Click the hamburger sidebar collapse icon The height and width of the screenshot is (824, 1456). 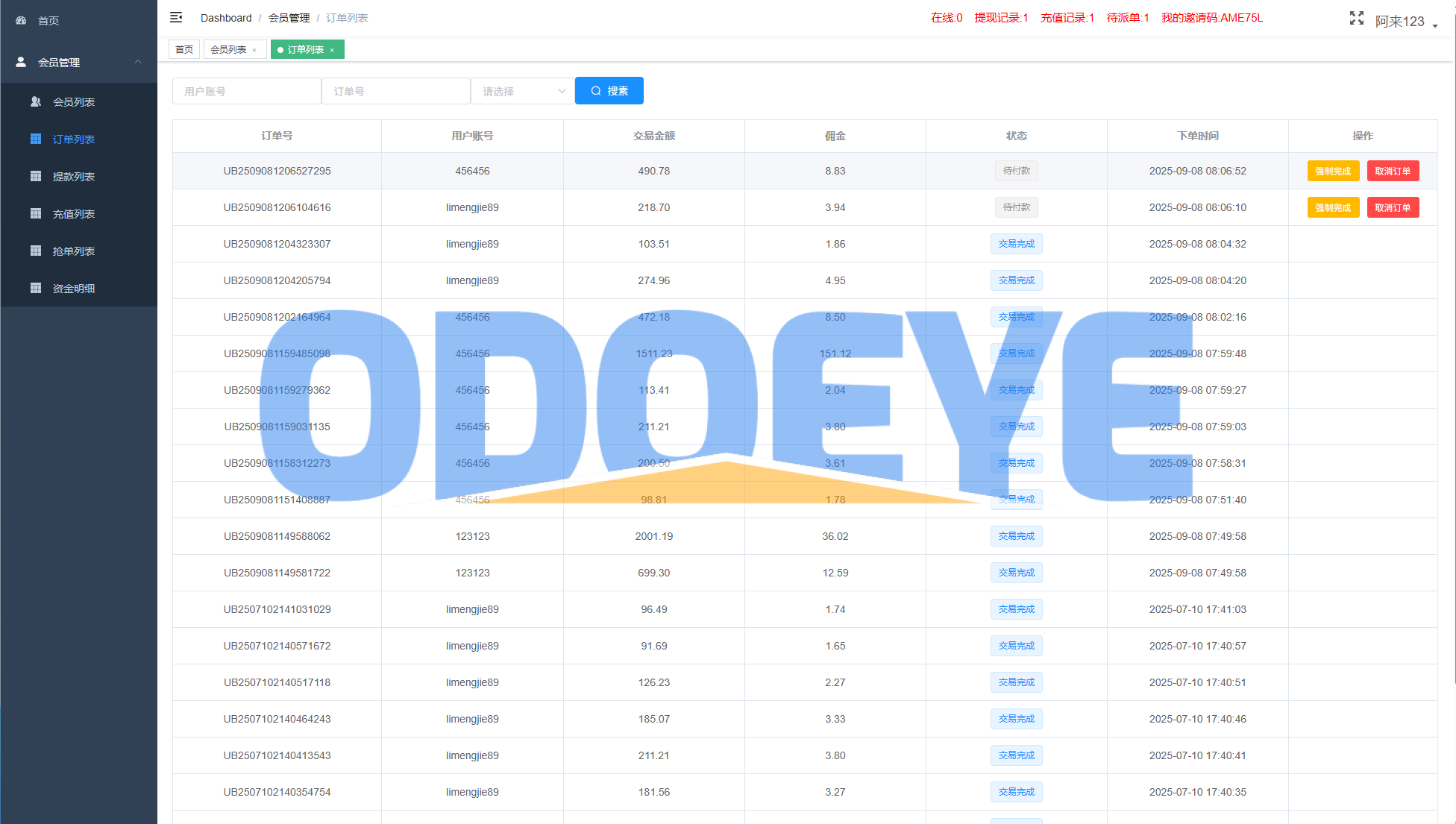[176, 17]
